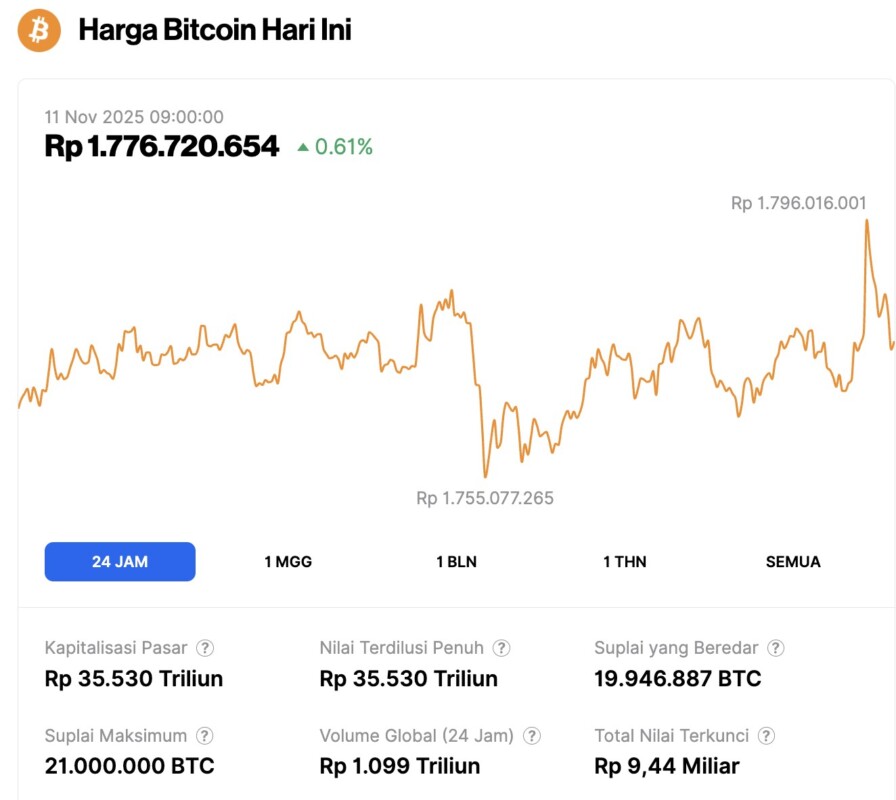Image resolution: width=896 pixels, height=800 pixels.
Task: Click help icon beside Suplai Maksimum
Action: [x=205, y=736]
